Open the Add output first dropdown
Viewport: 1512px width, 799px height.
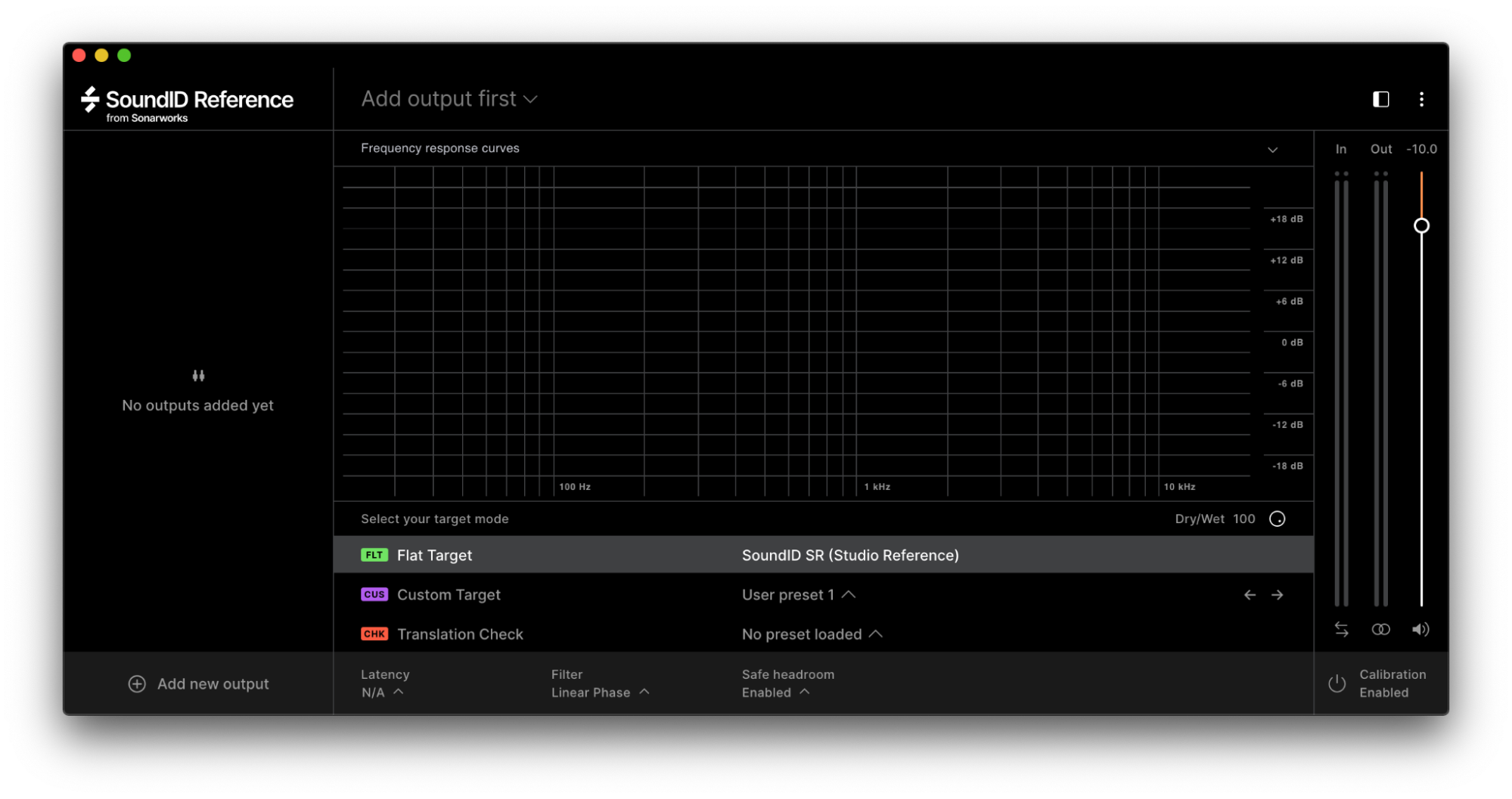pos(449,100)
